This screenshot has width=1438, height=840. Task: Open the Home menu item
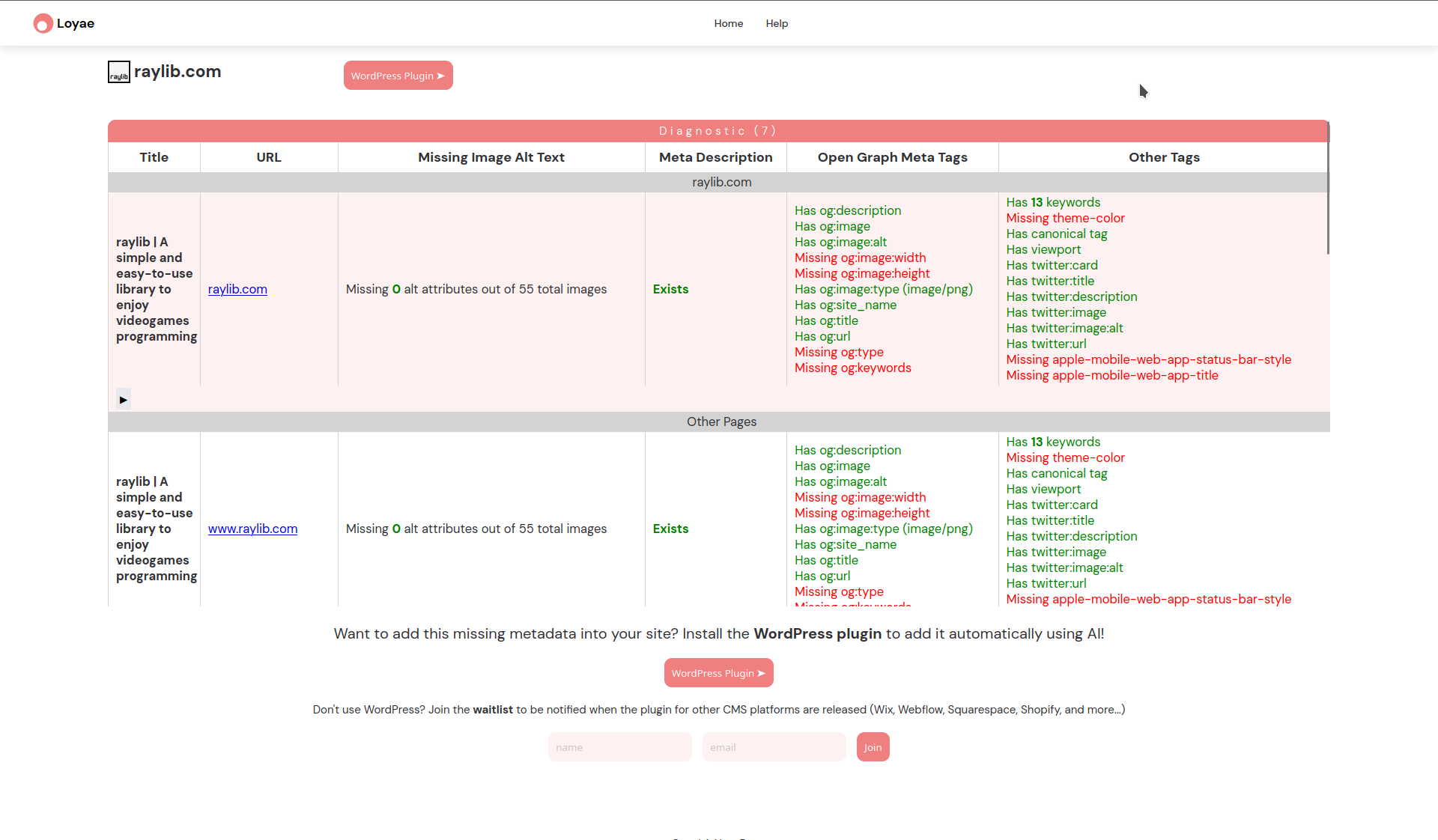[728, 23]
